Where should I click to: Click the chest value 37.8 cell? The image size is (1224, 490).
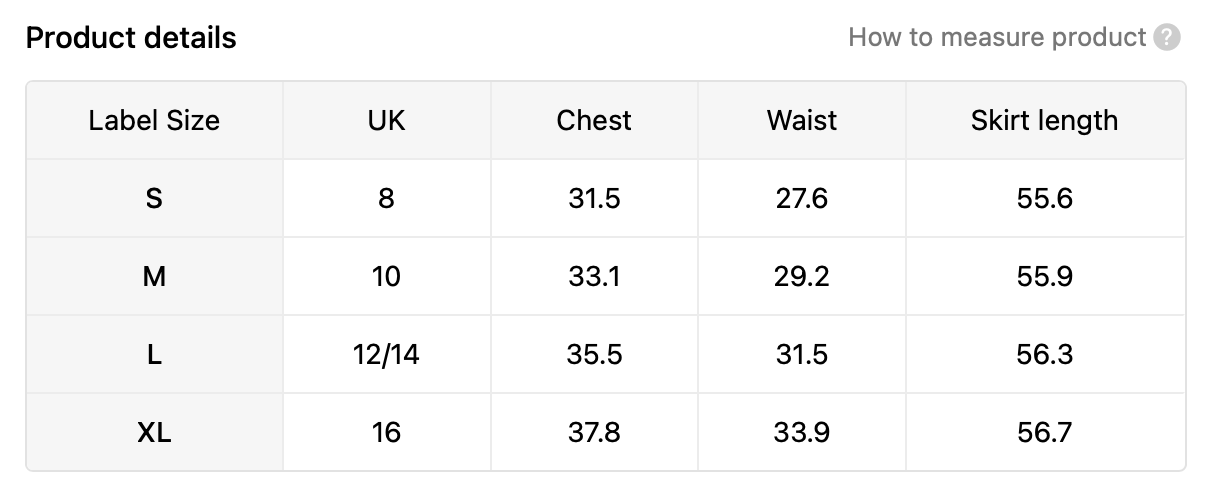point(594,432)
